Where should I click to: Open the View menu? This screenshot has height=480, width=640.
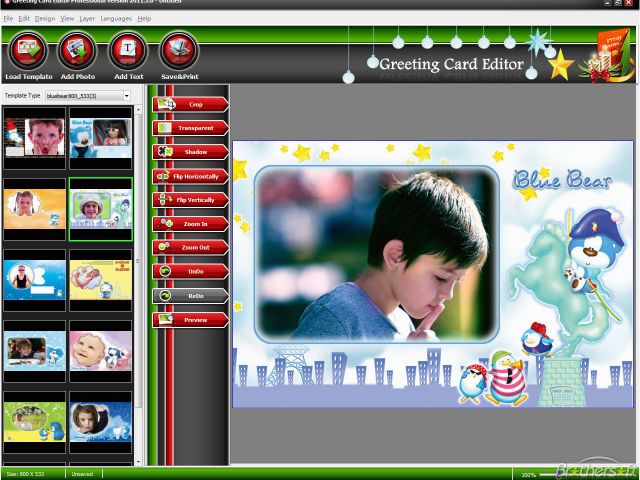click(x=67, y=19)
